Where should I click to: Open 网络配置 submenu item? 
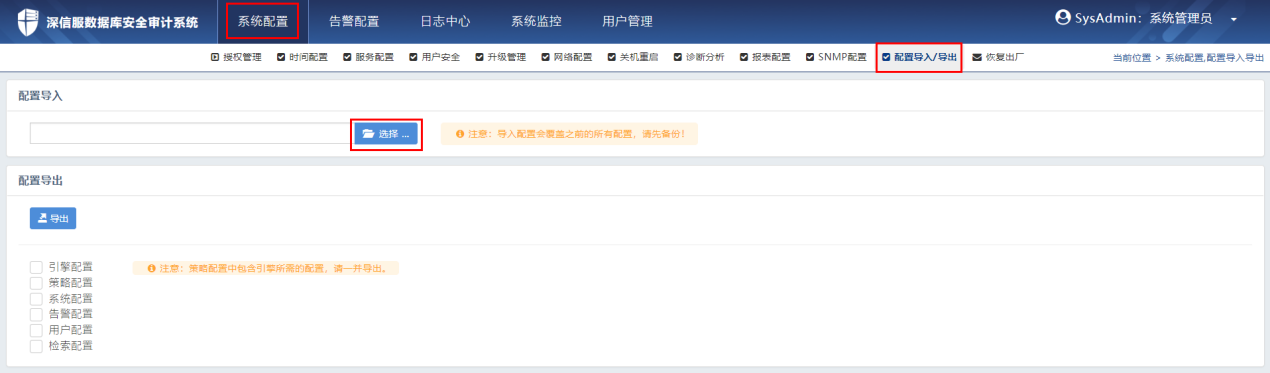566,57
